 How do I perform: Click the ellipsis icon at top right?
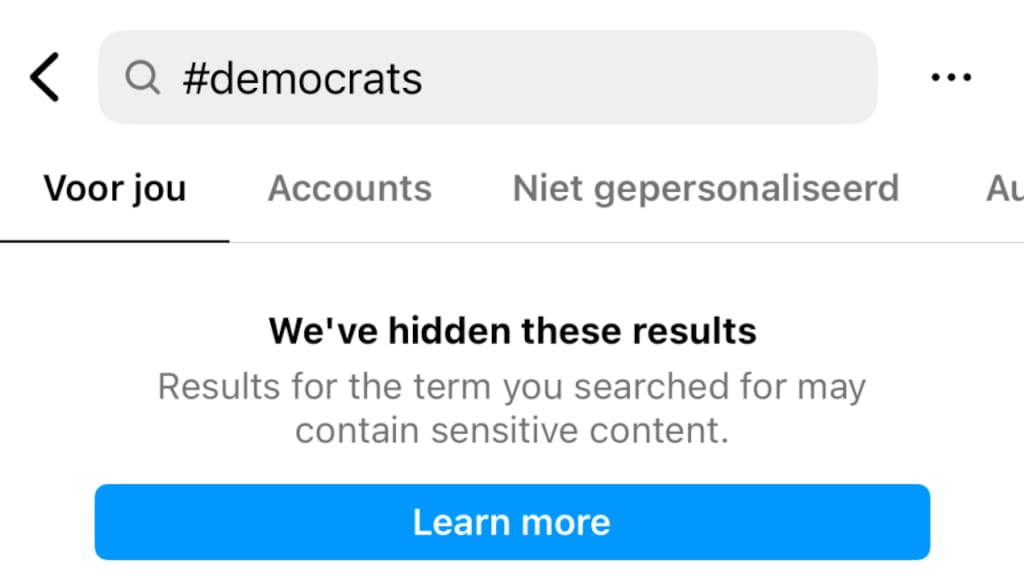(950, 76)
